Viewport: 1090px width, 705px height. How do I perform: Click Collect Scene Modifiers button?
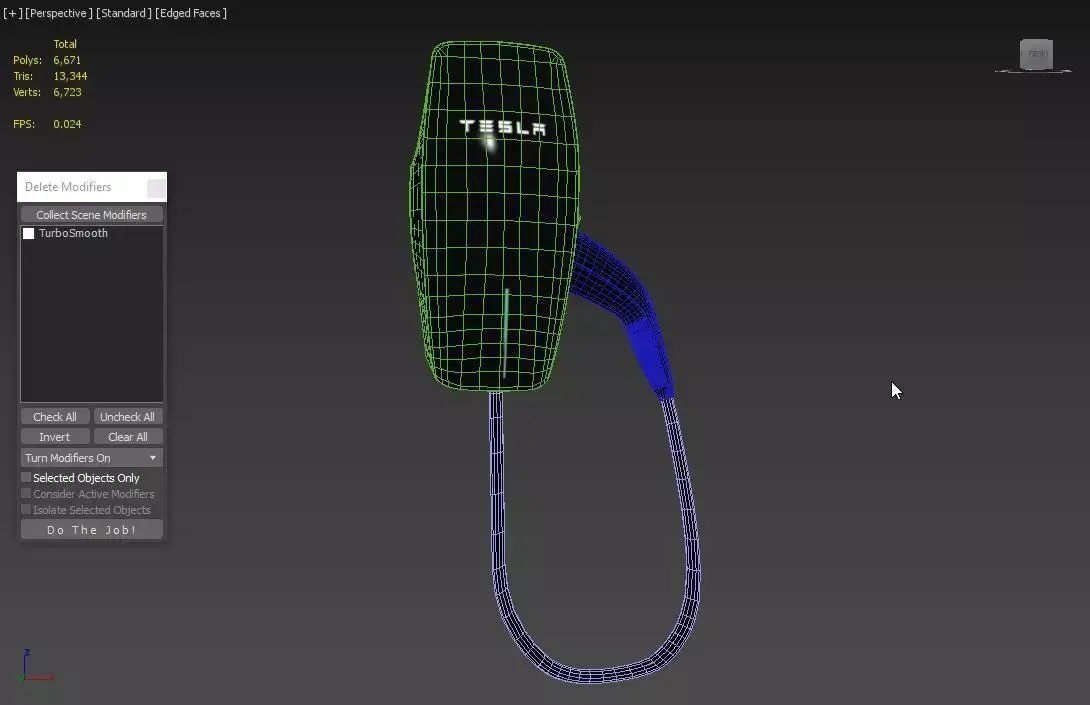pos(92,215)
